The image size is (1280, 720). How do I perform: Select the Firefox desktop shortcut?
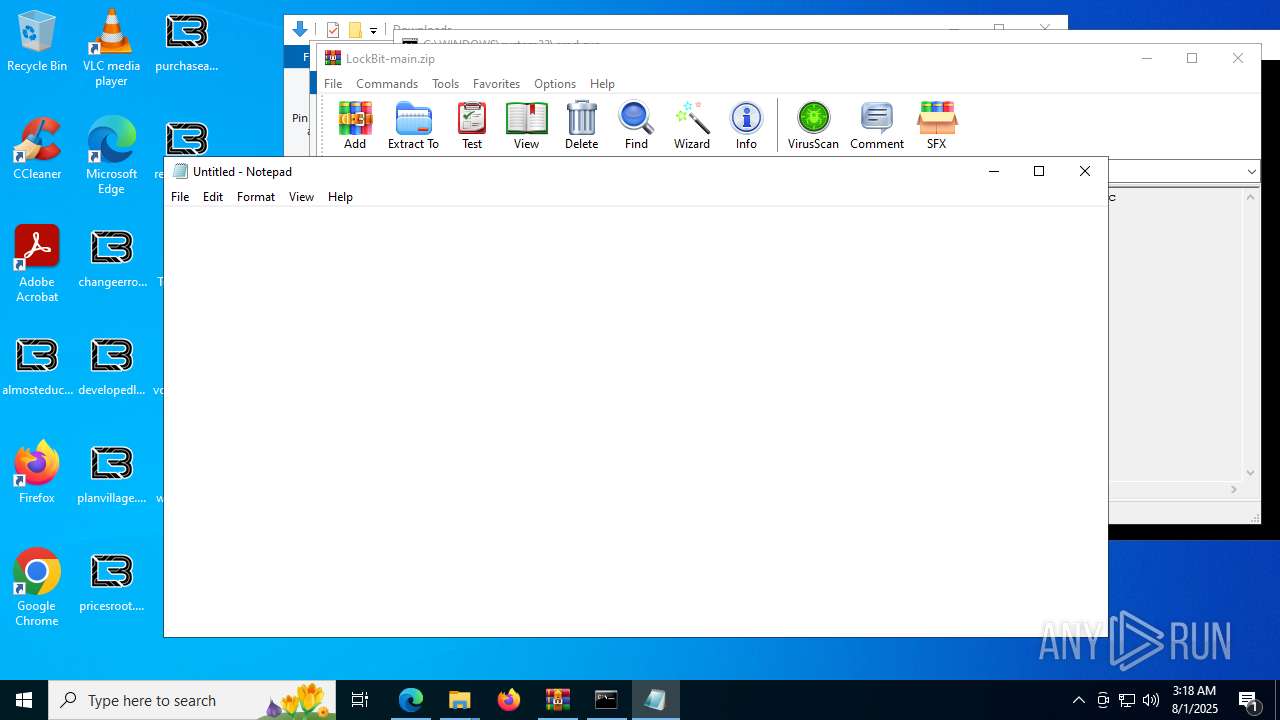click(x=37, y=473)
